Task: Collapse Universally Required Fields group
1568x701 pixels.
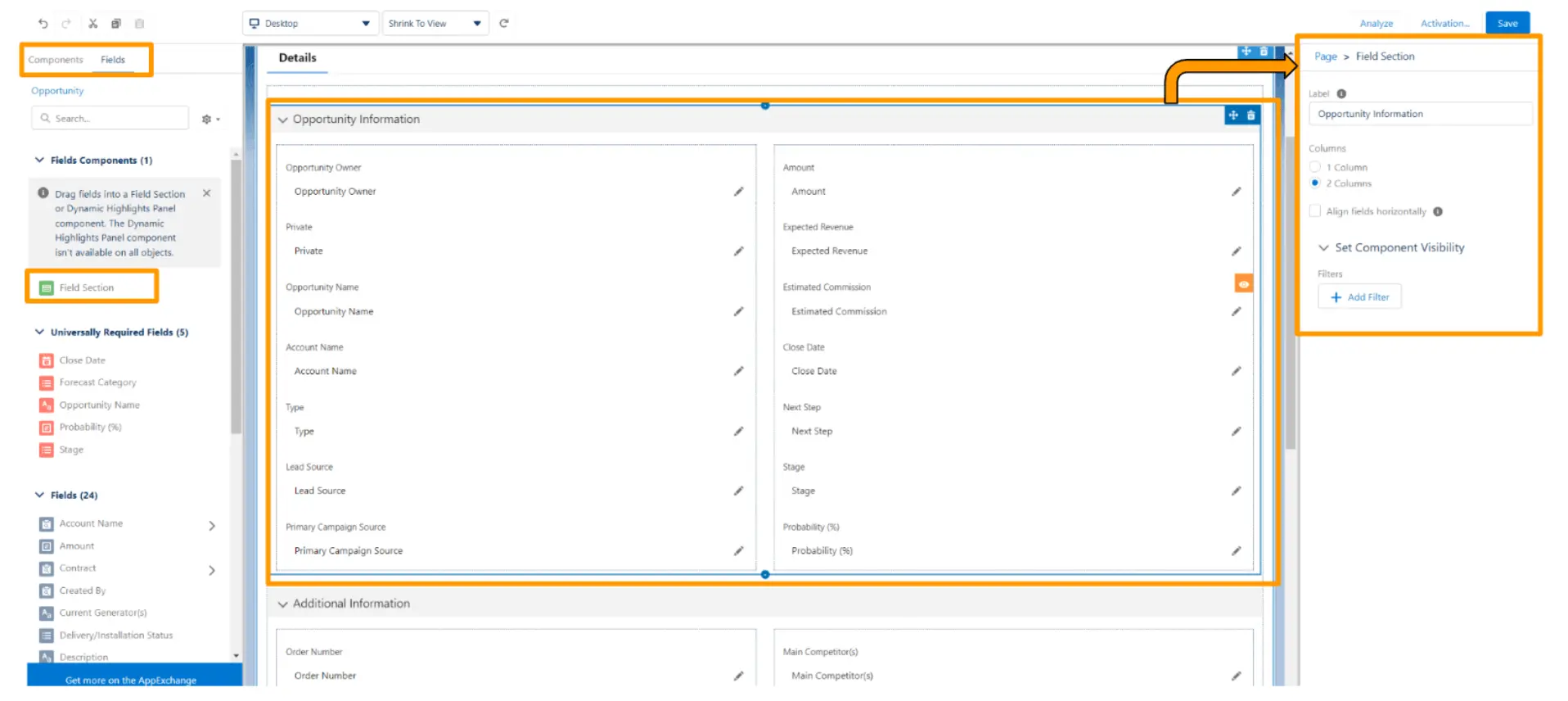Action: [39, 332]
